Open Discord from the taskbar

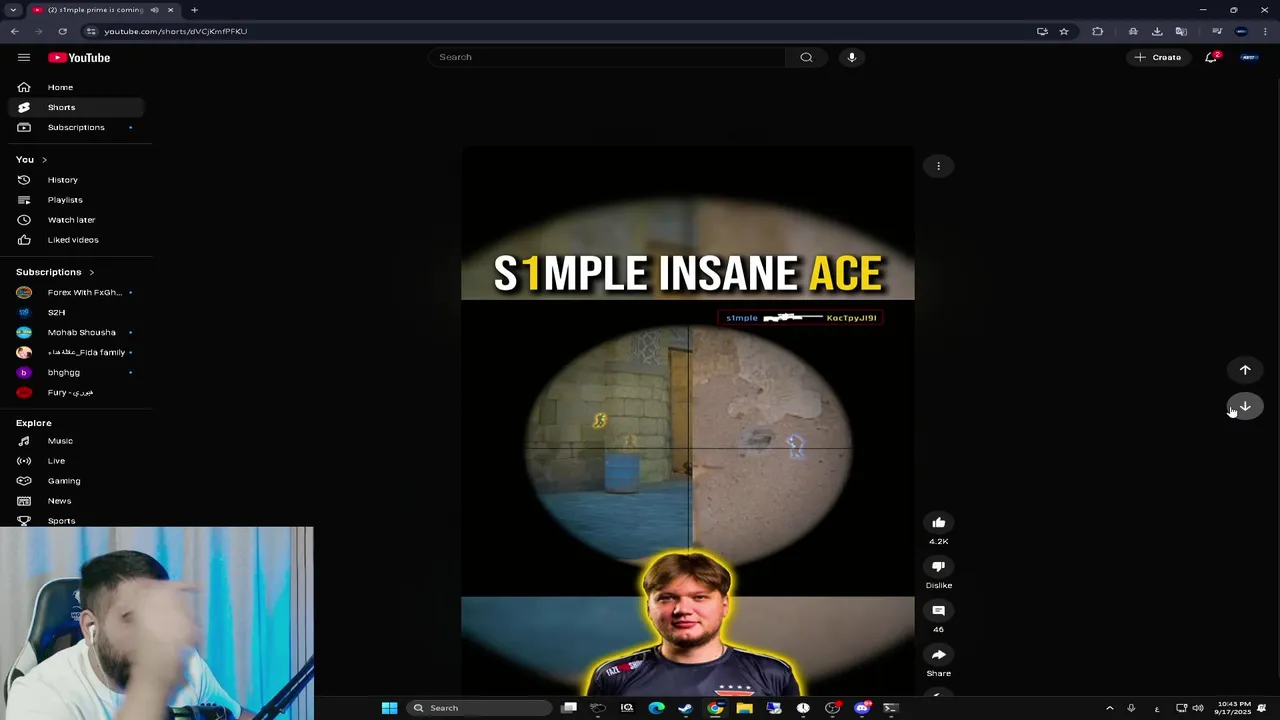(x=862, y=708)
